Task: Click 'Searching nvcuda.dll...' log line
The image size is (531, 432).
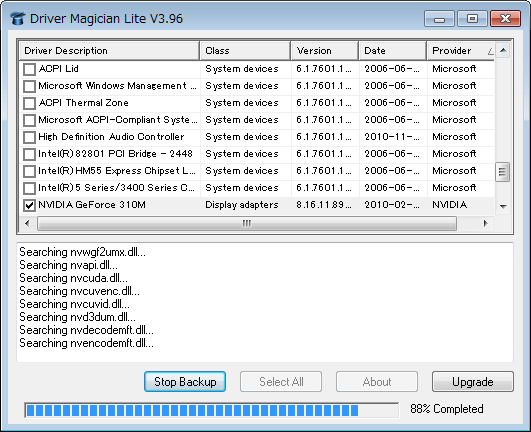Action: [x=73, y=278]
